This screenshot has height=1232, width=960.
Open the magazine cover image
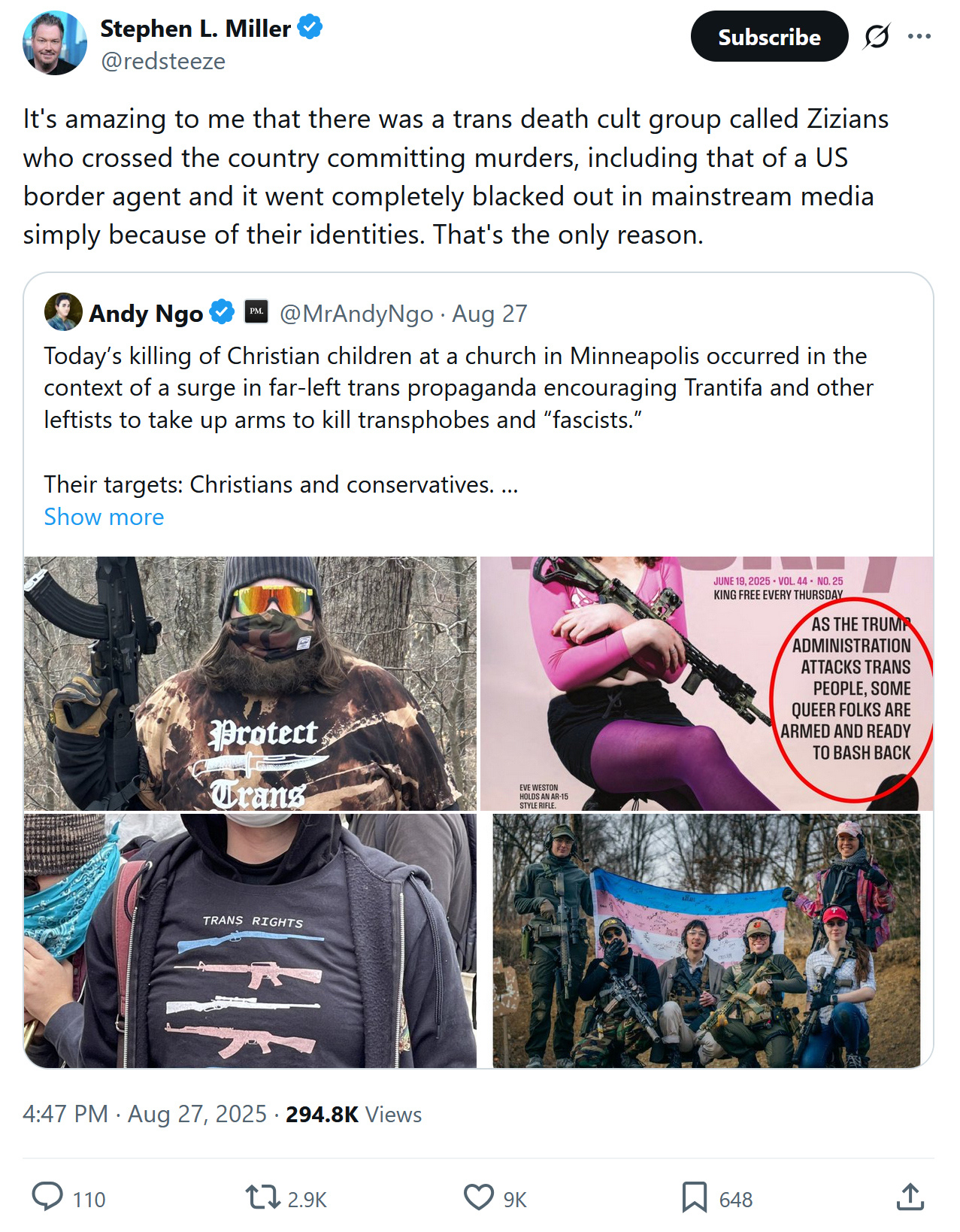707,683
